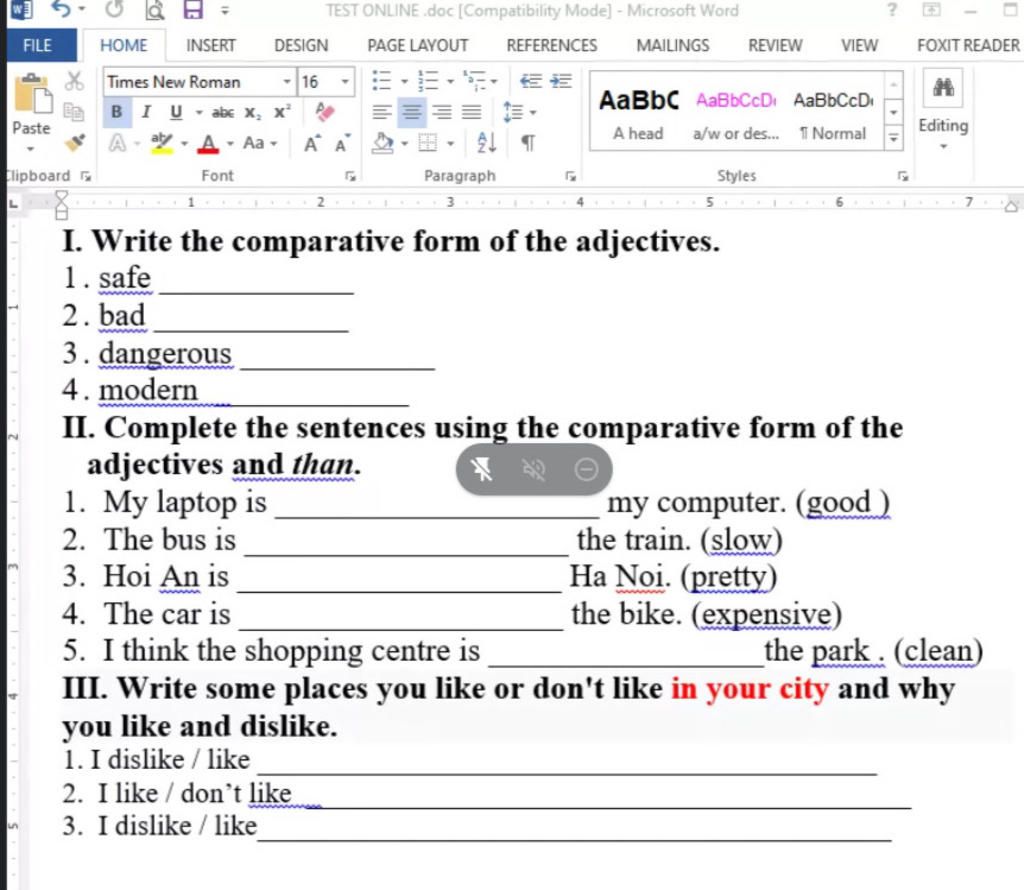Open the Times New Roman font dropdown
The height and width of the screenshot is (890, 1024).
coord(287,82)
